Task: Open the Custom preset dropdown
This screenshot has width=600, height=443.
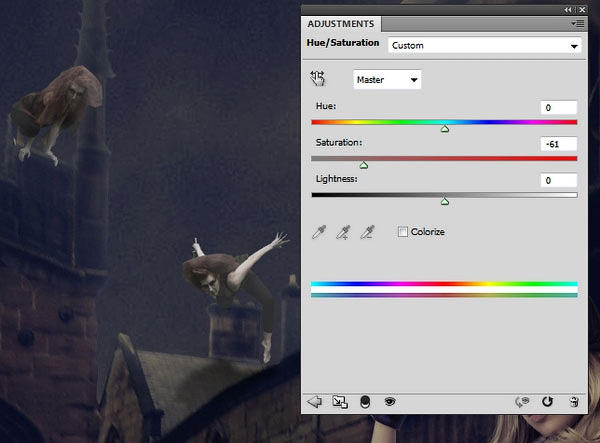Action: [484, 46]
